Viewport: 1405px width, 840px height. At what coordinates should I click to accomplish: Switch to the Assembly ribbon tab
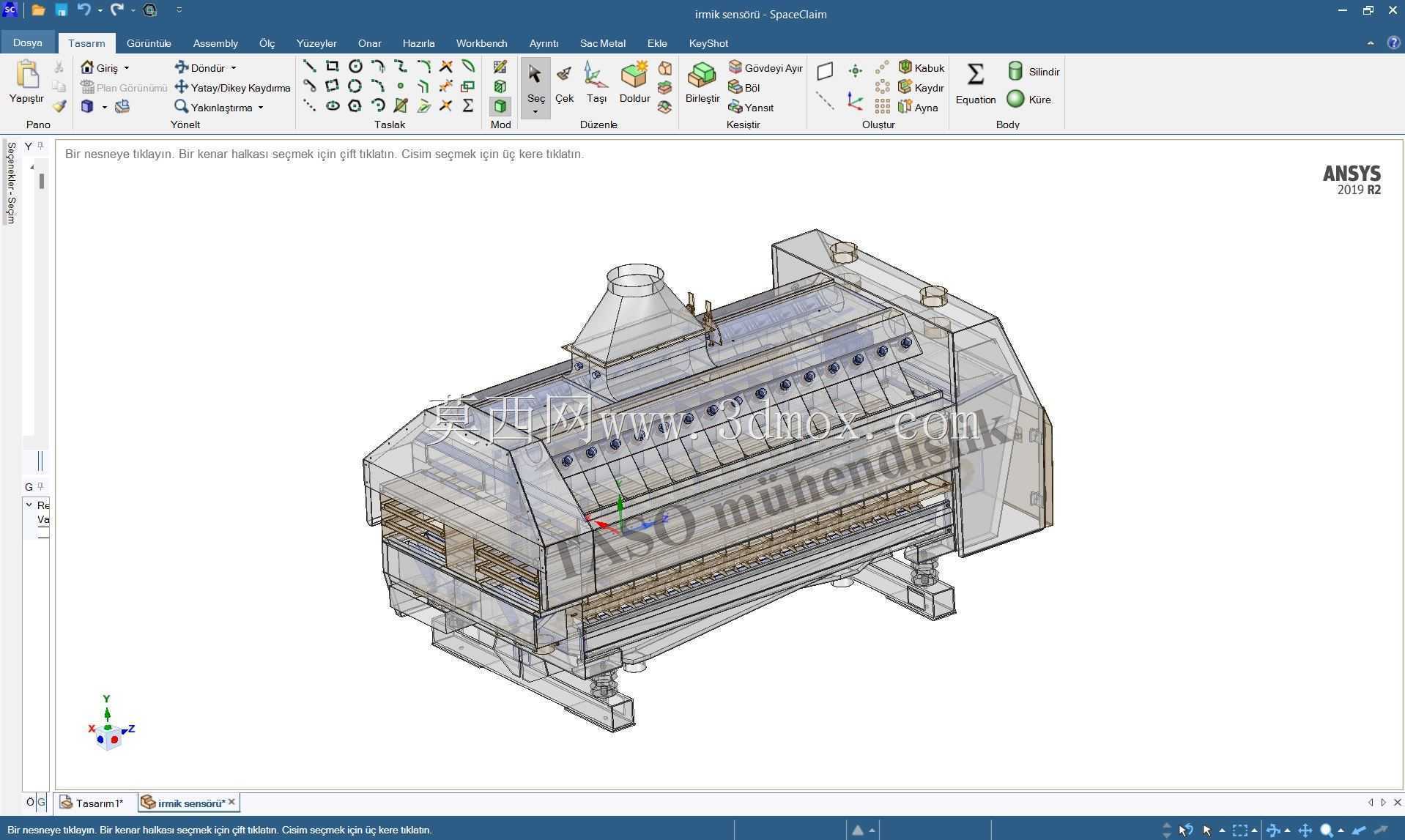pos(215,43)
